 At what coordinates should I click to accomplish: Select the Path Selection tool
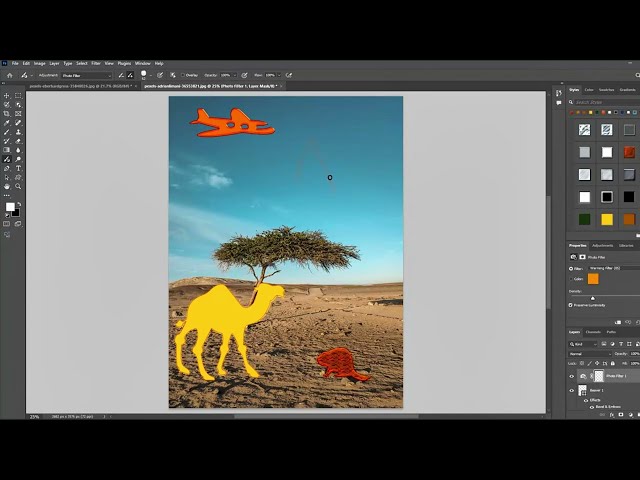(7, 178)
